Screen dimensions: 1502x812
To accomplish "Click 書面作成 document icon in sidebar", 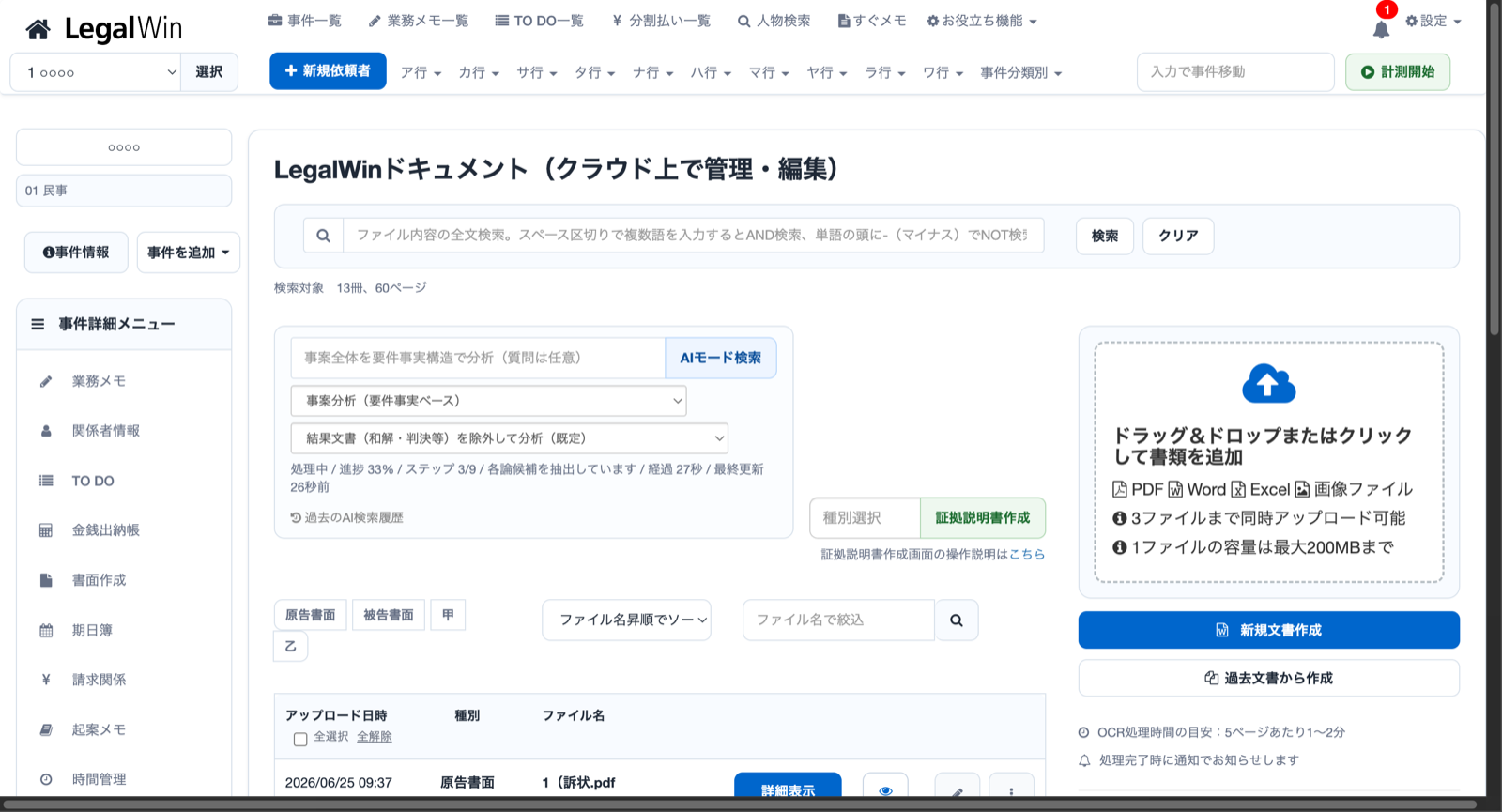I will (46, 580).
